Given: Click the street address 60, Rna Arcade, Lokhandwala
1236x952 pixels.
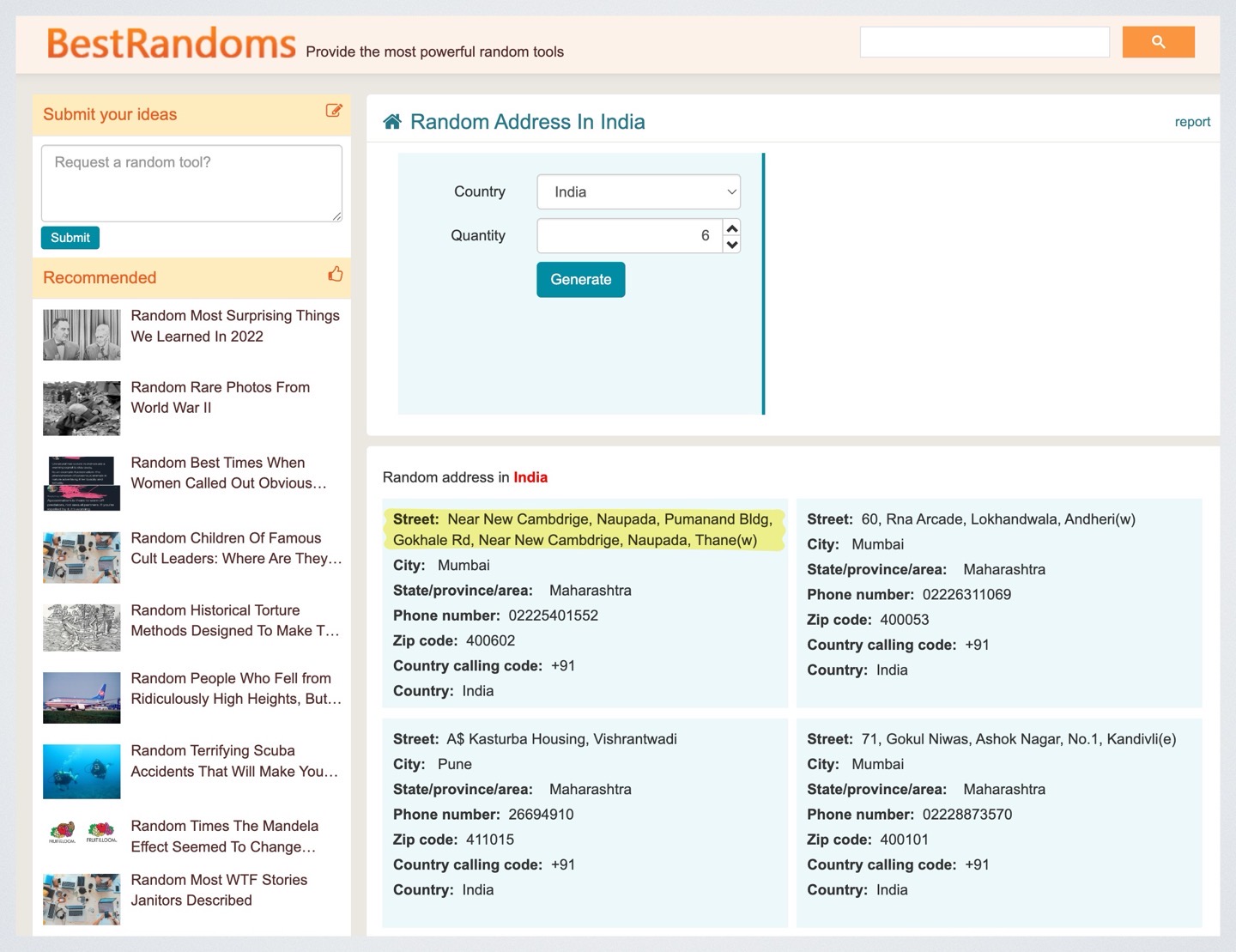Looking at the screenshot, I should 998,519.
